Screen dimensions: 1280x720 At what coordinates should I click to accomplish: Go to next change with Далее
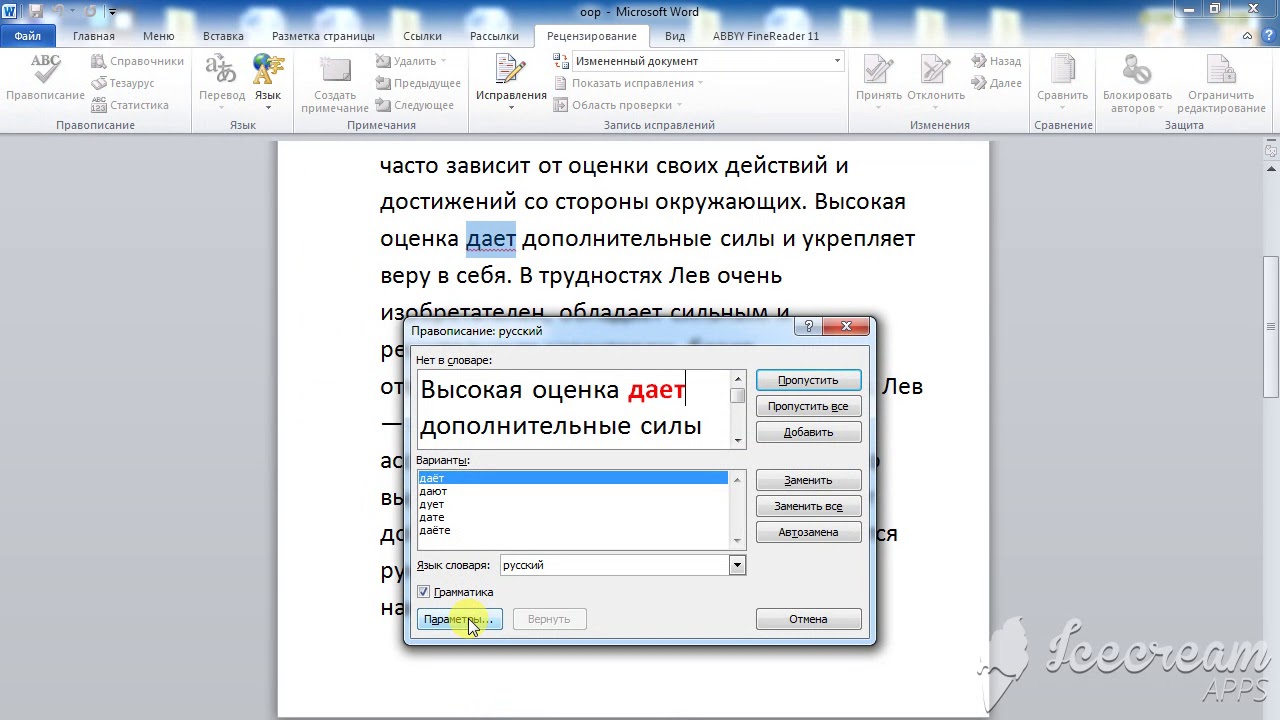(x=996, y=83)
